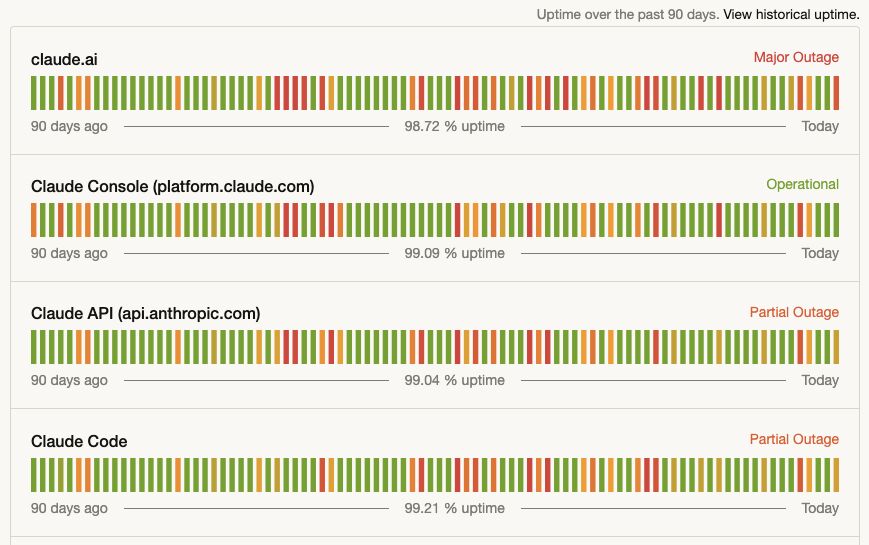Select the 99.21 % uptime value
869x545 pixels.
[454, 508]
